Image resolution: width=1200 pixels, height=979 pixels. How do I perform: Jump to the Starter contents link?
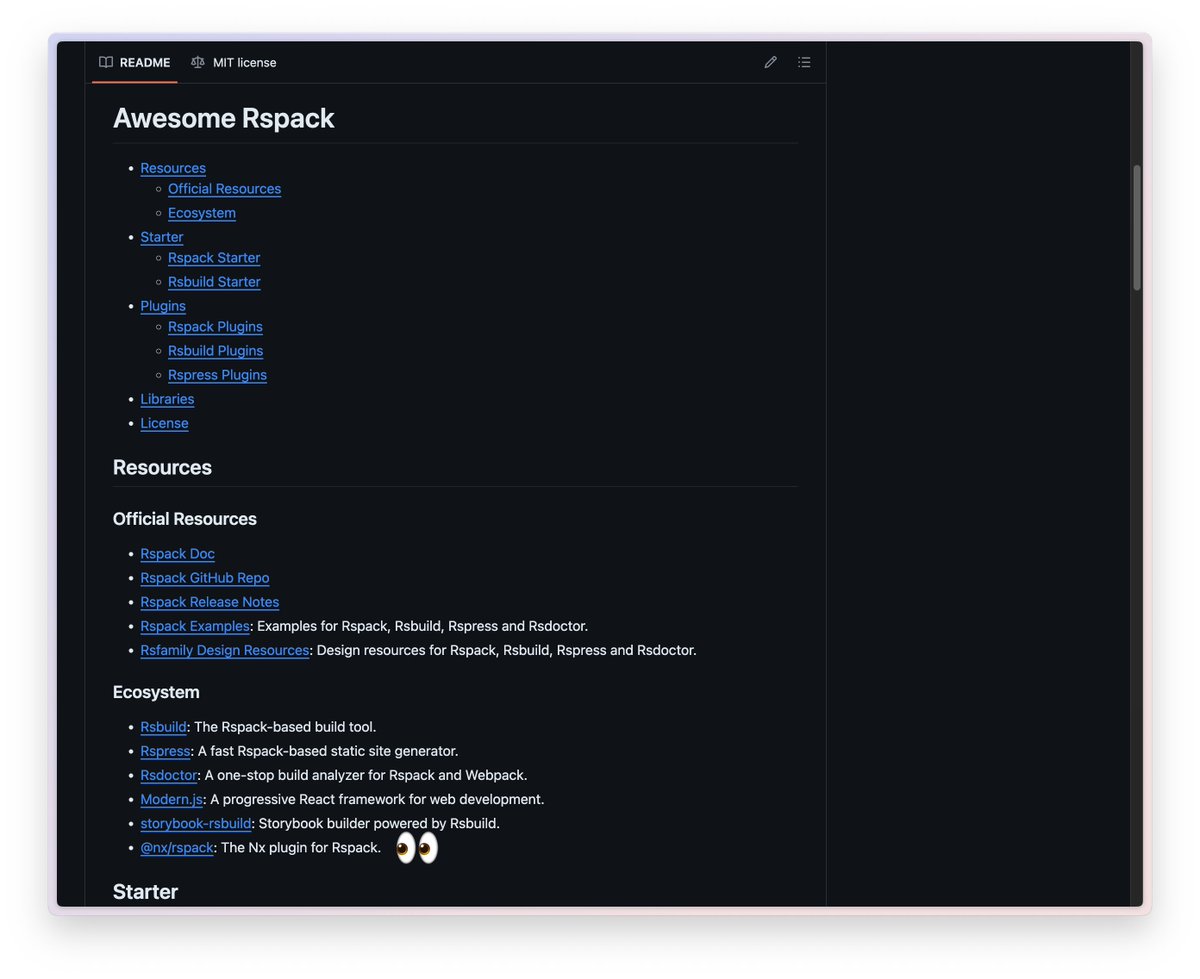pos(162,237)
